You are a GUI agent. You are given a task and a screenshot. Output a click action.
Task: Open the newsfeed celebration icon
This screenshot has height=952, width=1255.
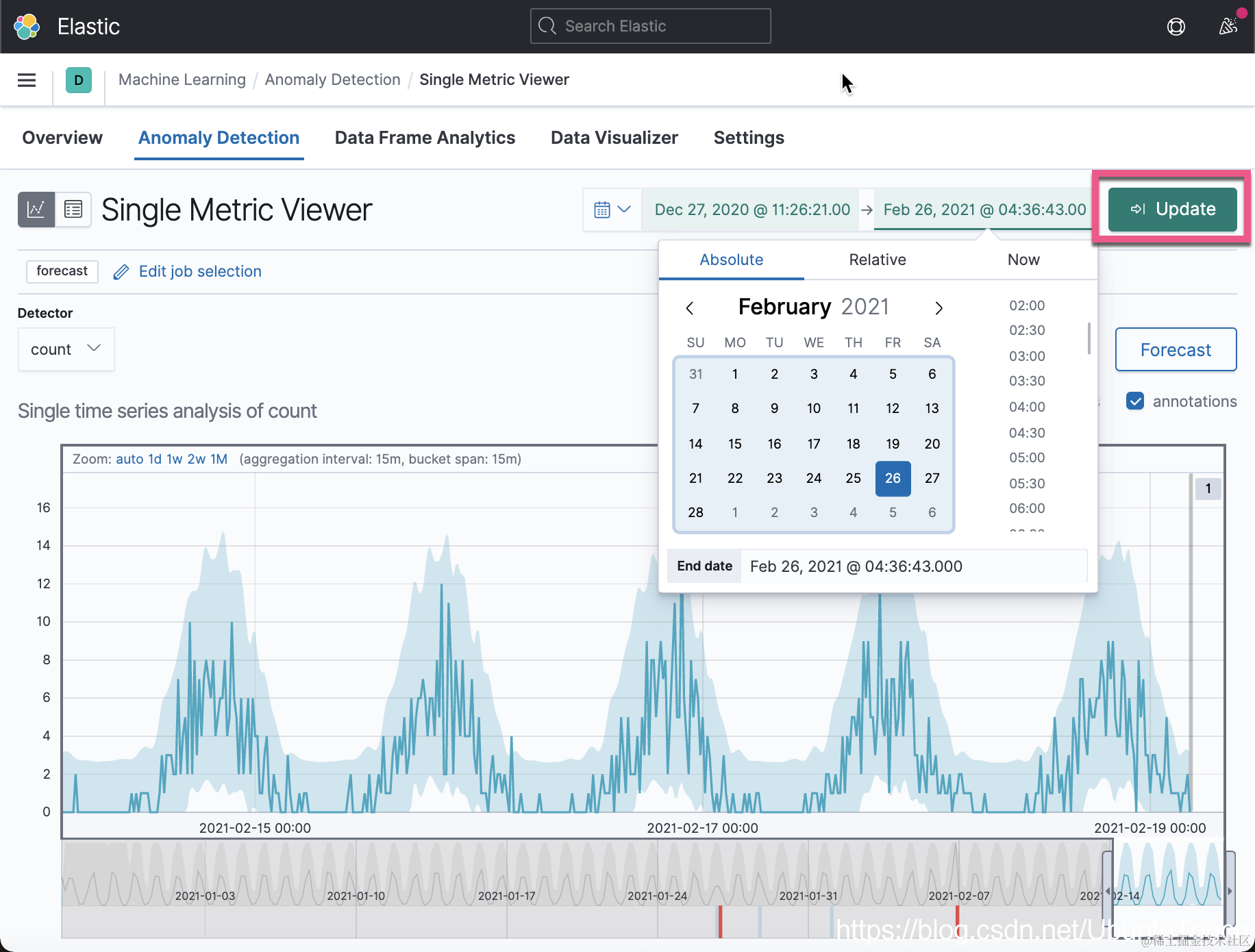(1228, 27)
